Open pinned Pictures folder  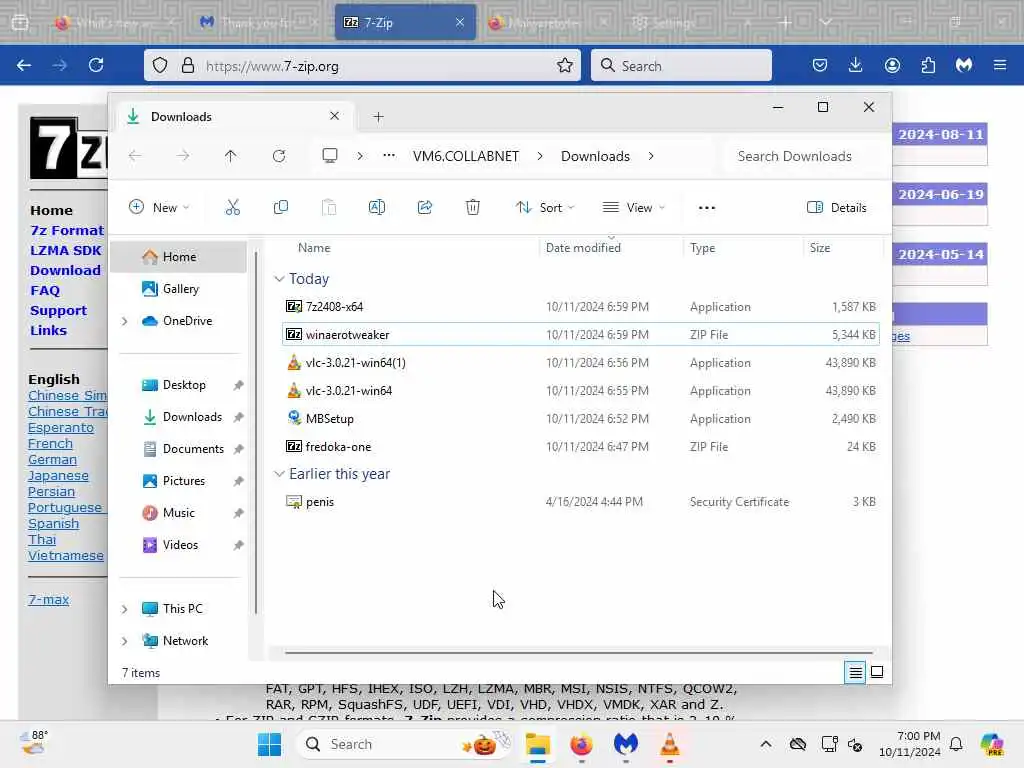tap(184, 481)
